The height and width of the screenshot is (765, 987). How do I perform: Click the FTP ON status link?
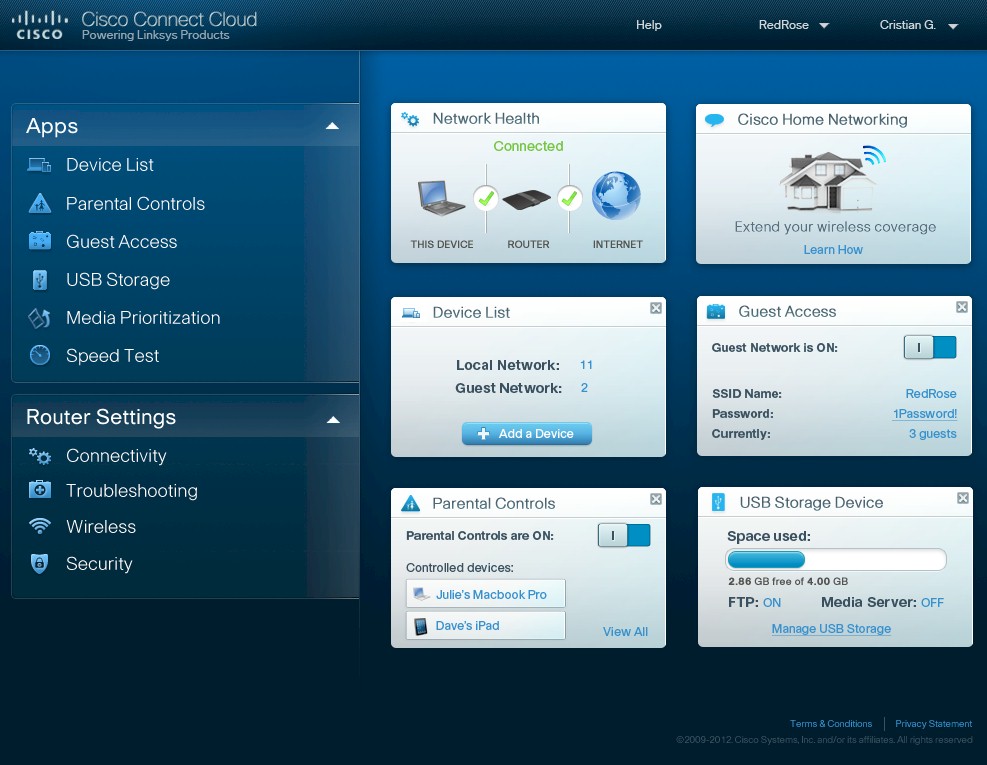tap(772, 603)
